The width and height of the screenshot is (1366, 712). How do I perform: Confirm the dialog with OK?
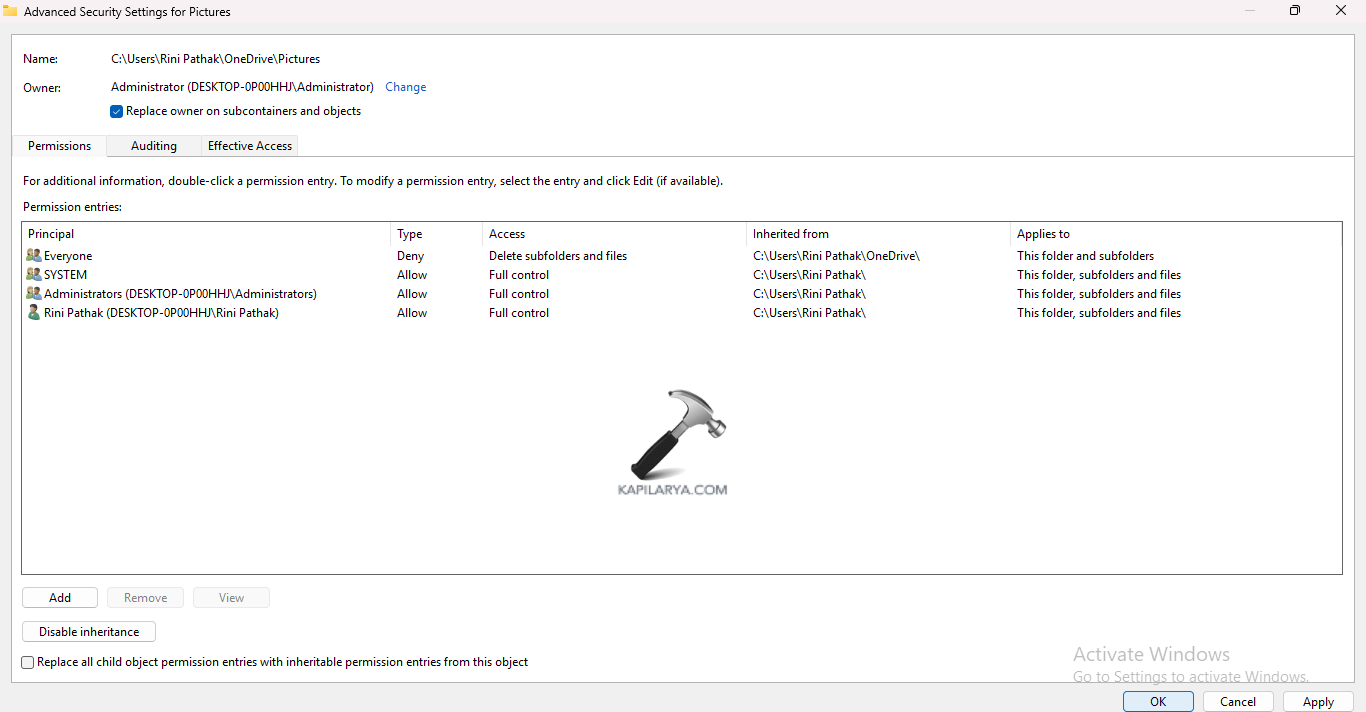[1158, 702]
